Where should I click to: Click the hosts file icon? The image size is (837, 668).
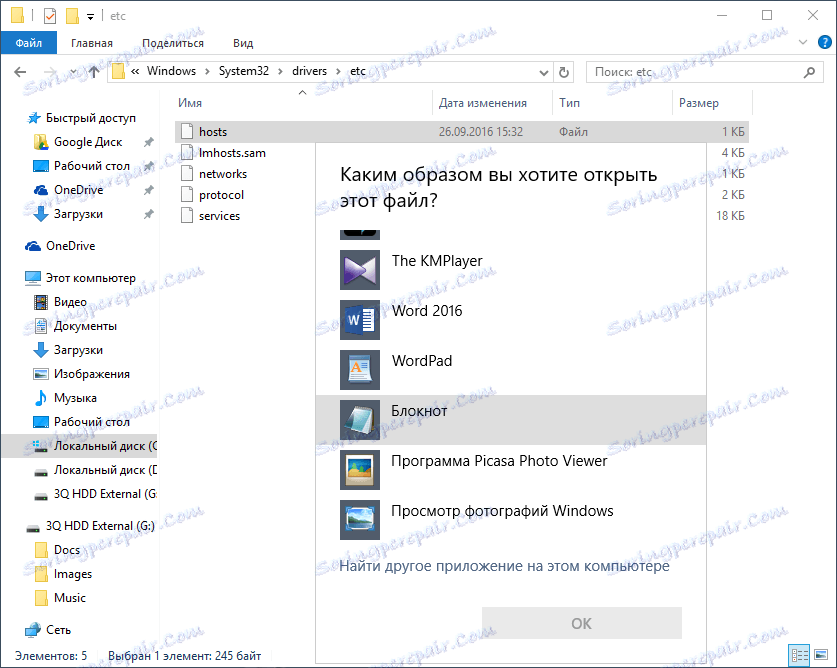pyautogui.click(x=187, y=131)
